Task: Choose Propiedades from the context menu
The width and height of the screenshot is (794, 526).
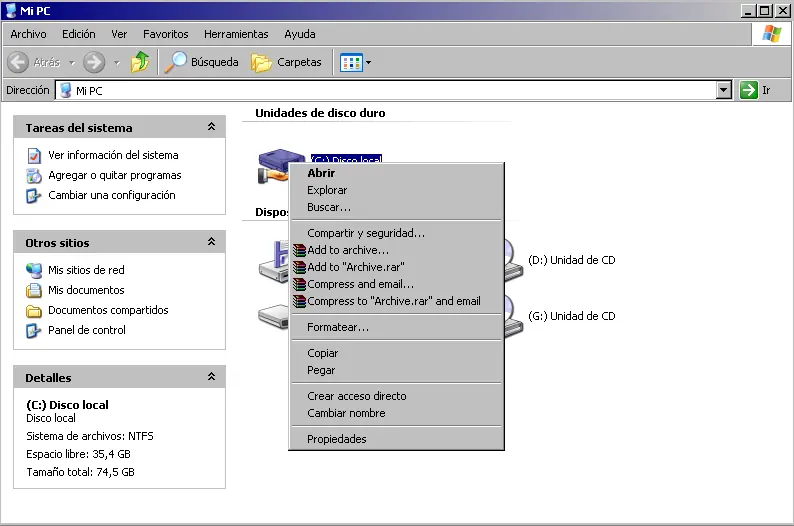Action: [336, 439]
